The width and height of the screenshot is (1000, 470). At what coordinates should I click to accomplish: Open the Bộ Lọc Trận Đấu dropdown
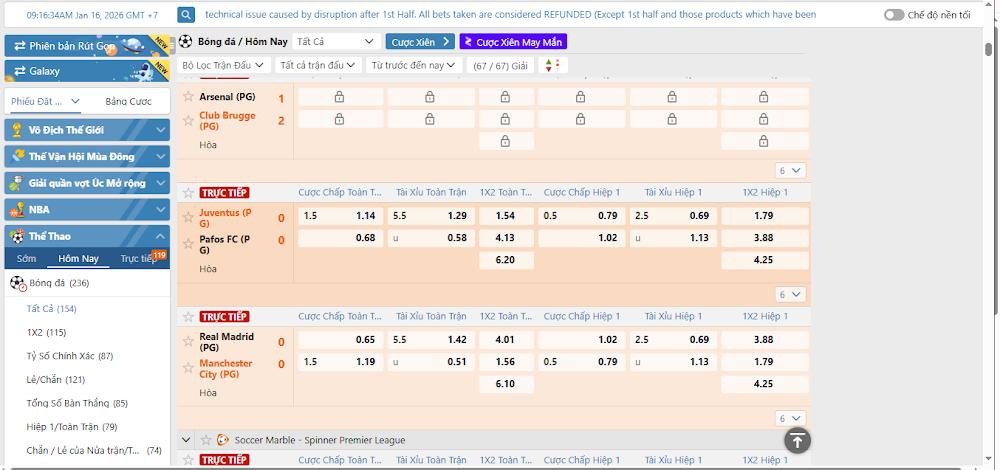224,65
